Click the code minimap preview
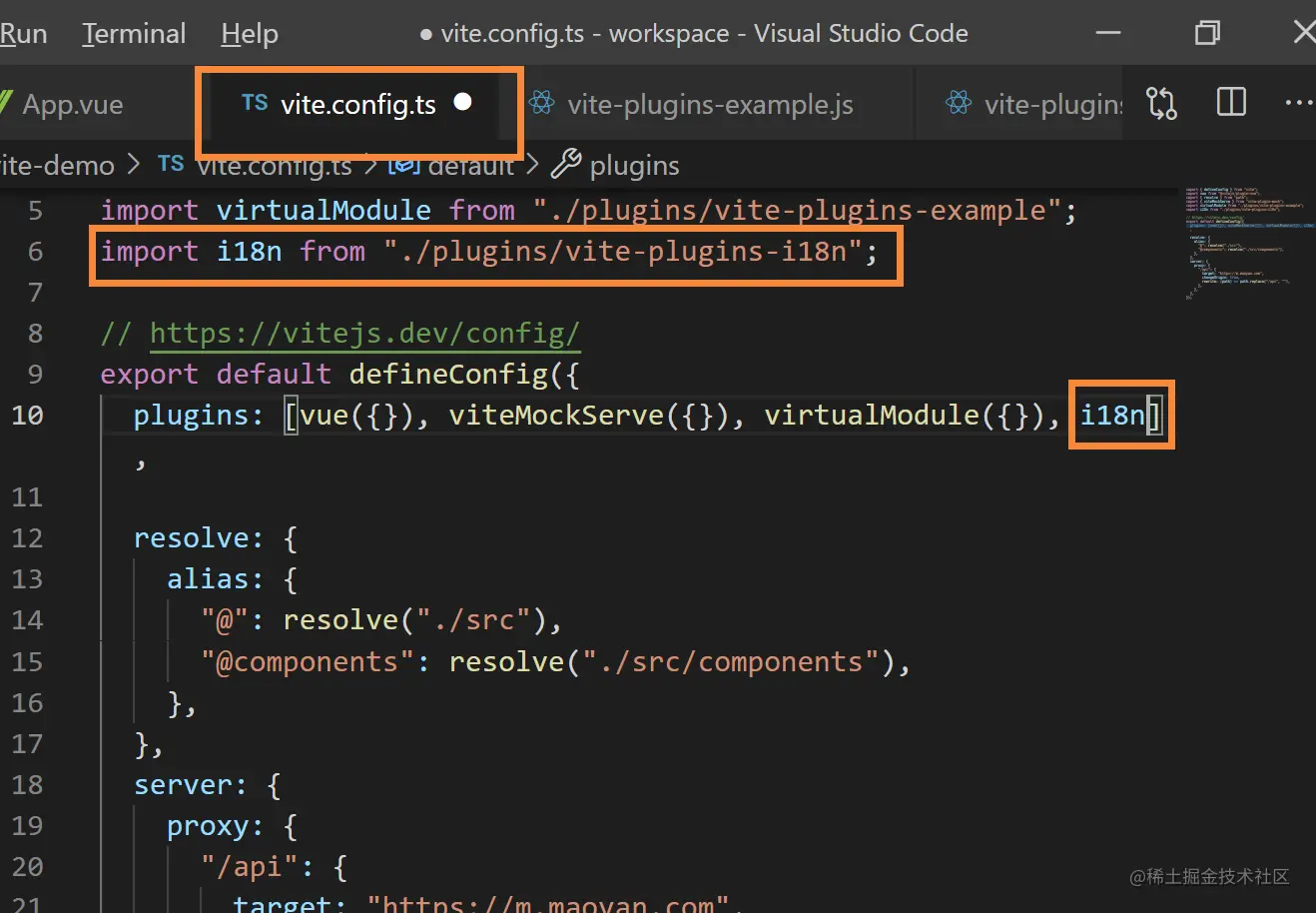1316x913 pixels. click(1249, 244)
